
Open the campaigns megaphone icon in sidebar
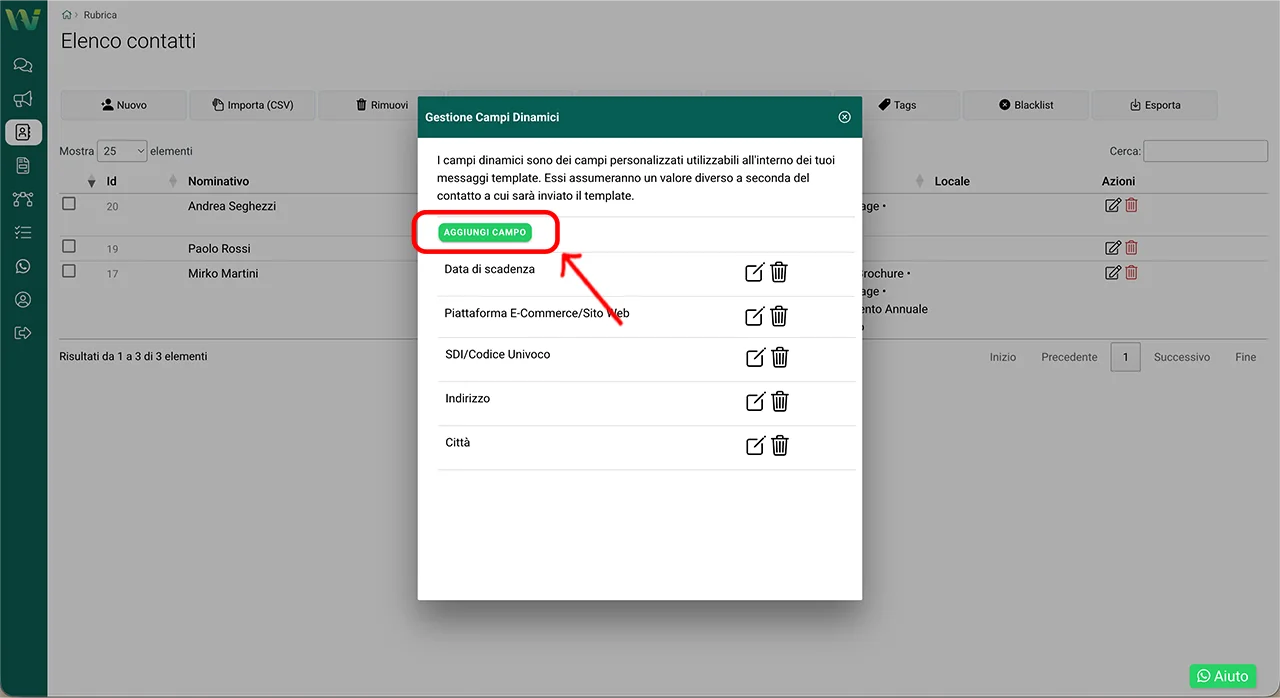(x=23, y=99)
